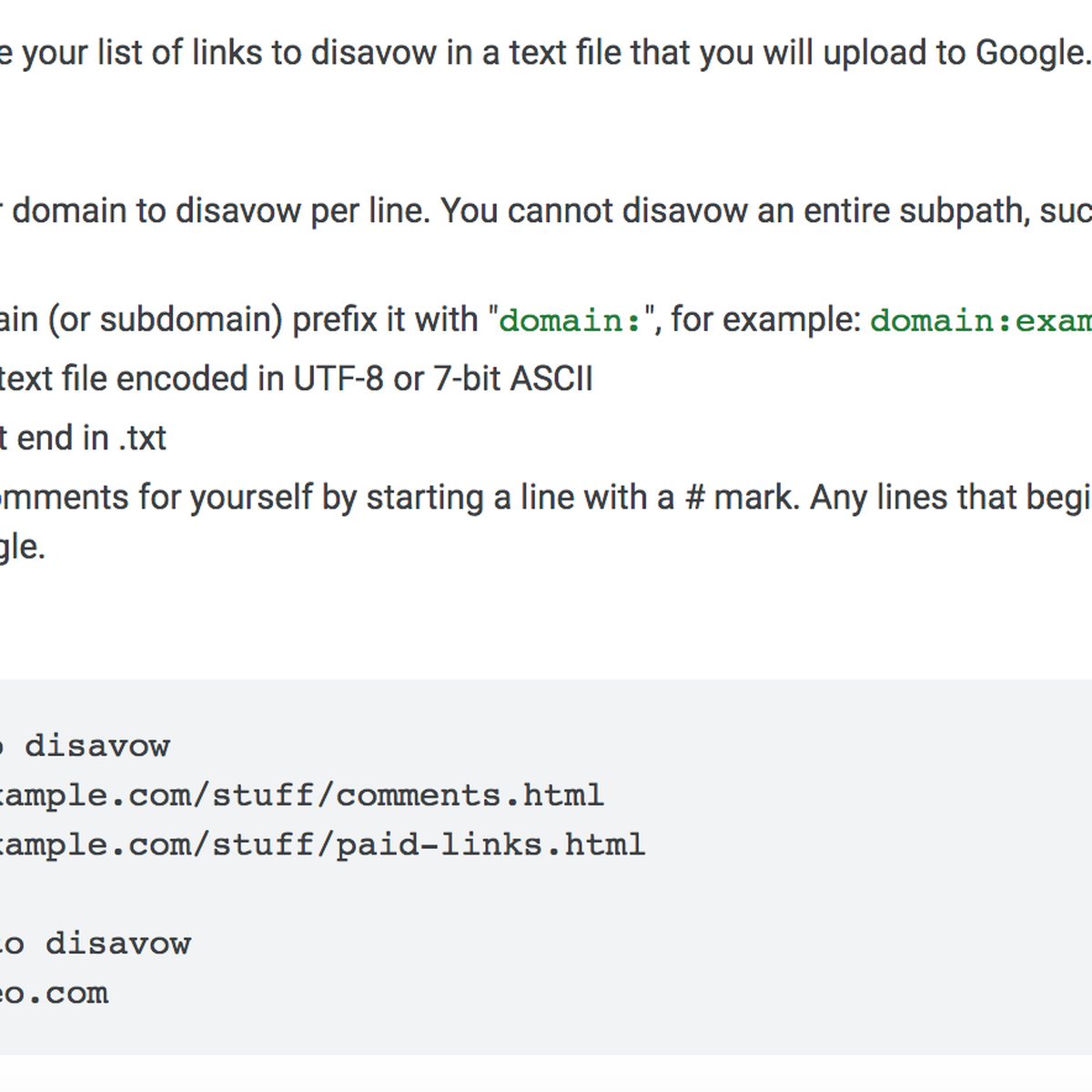Screen dimensions: 1092x1092
Task: Click the comments.html URL line in code block
Action: [302, 795]
